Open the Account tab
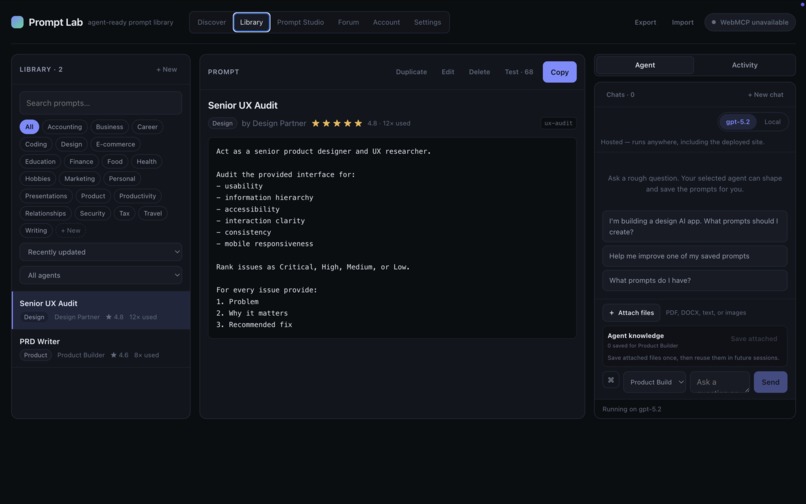806x504 pixels. click(386, 22)
